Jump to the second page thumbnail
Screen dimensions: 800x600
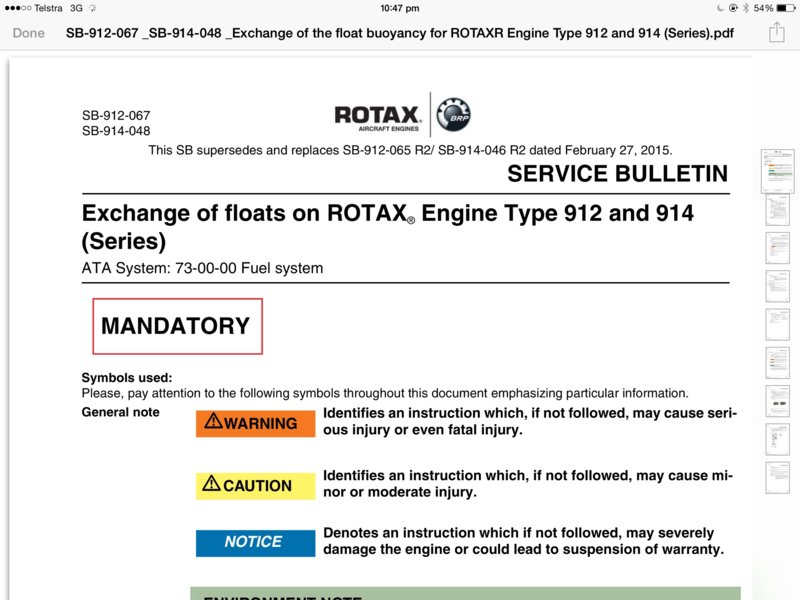pyautogui.click(x=778, y=210)
